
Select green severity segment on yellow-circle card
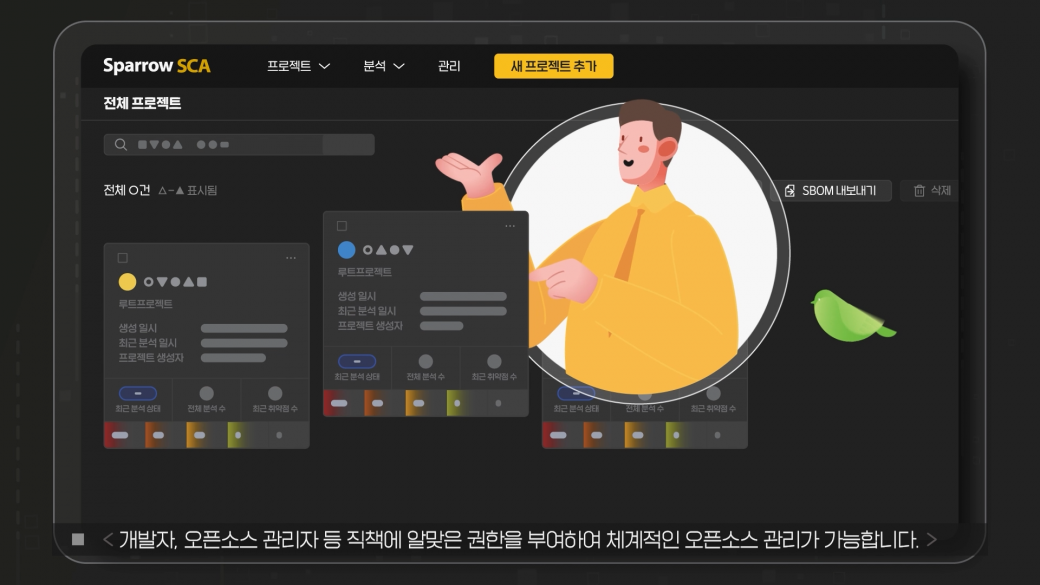click(247, 435)
